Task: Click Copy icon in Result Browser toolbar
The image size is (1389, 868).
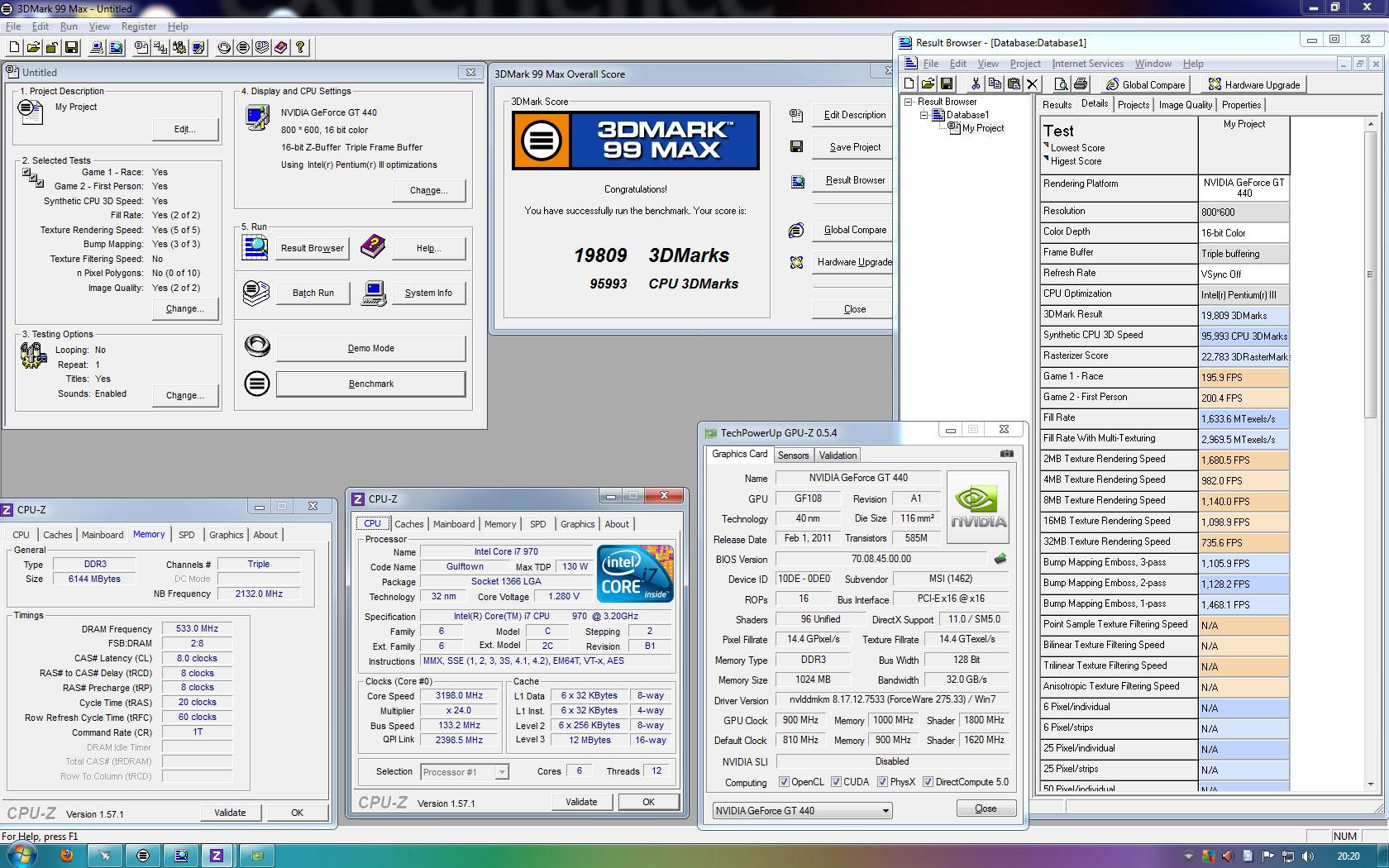Action: click(x=995, y=83)
